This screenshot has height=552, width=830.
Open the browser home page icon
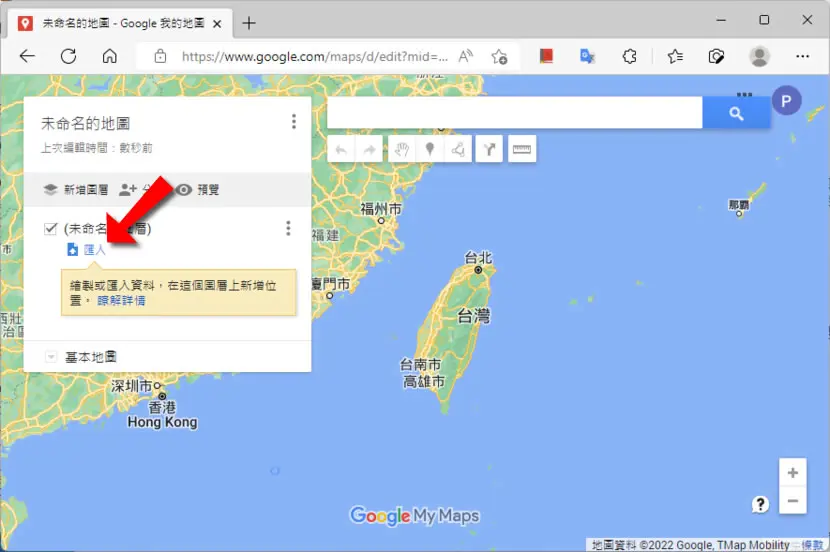point(110,56)
